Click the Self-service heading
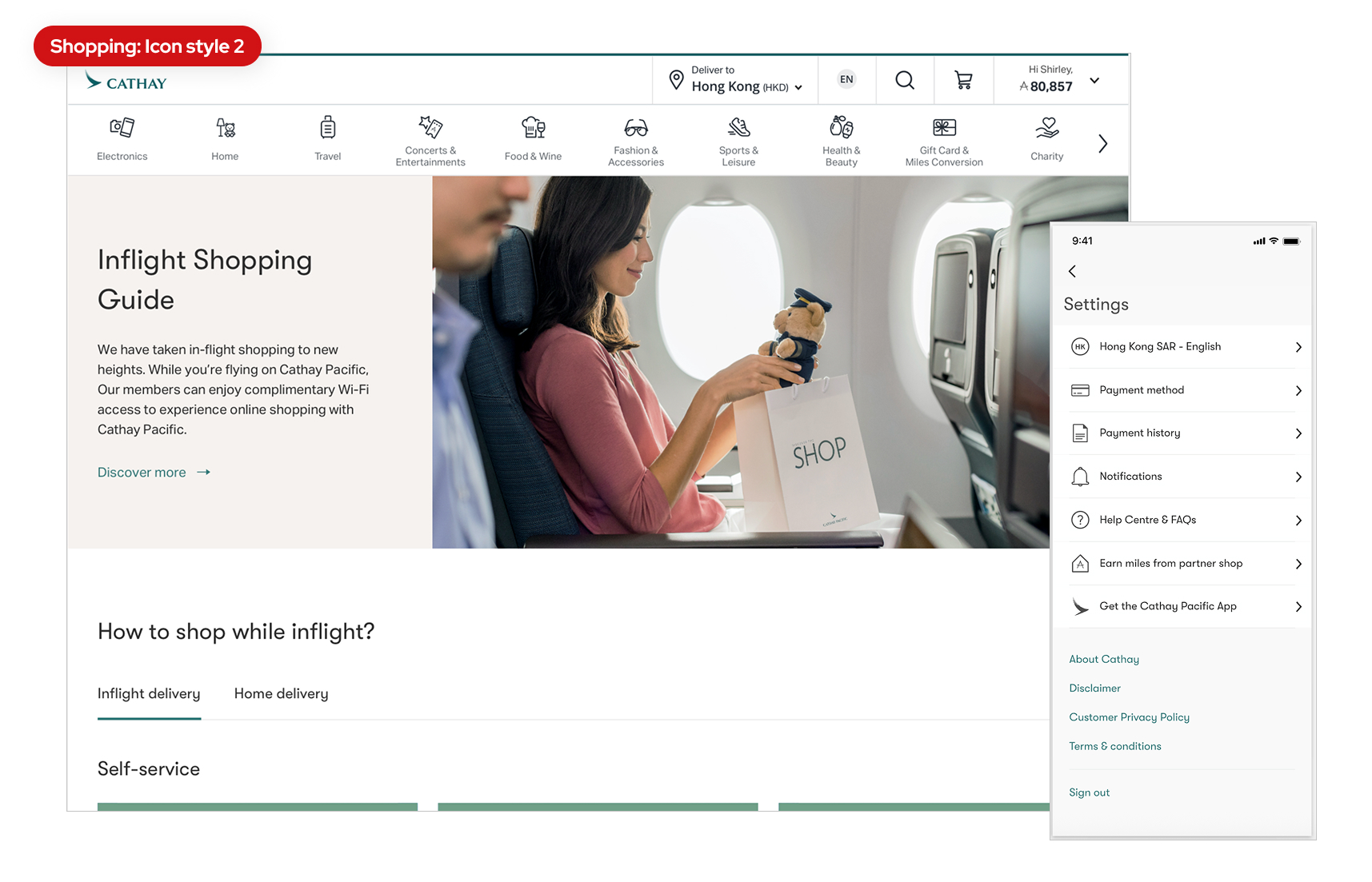Image resolution: width=1372 pixels, height=882 pixels. tap(149, 769)
